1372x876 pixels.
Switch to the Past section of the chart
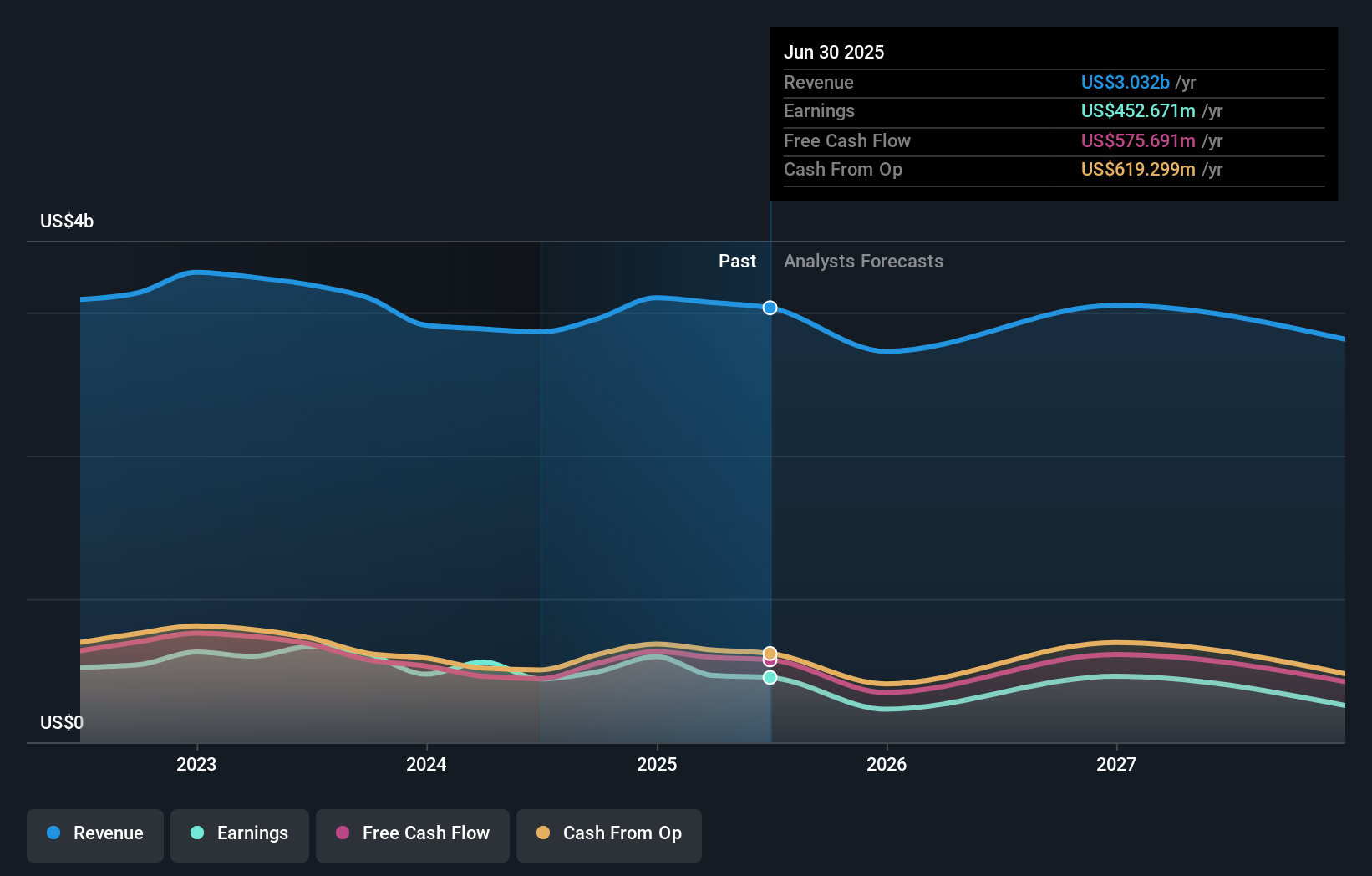(x=737, y=261)
